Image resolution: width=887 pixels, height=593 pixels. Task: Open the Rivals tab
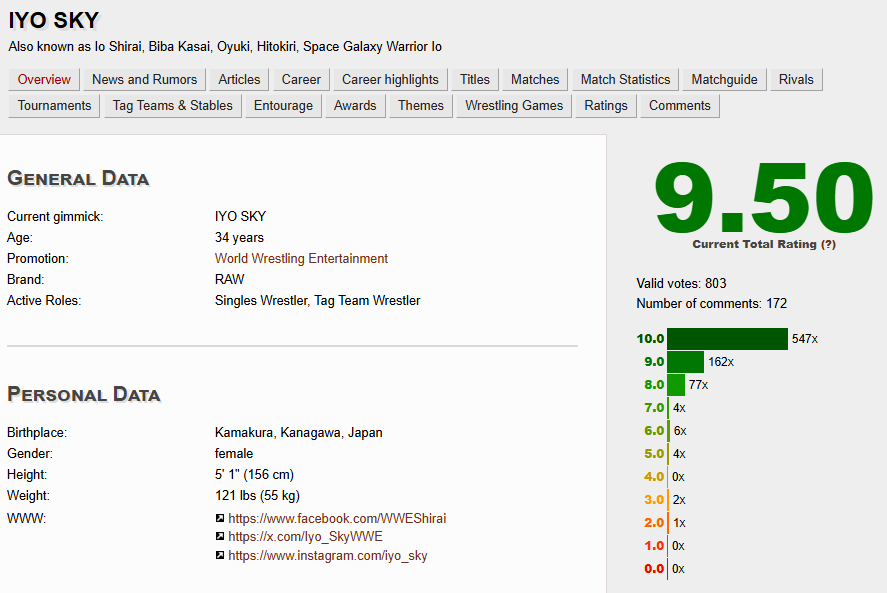[x=796, y=79]
